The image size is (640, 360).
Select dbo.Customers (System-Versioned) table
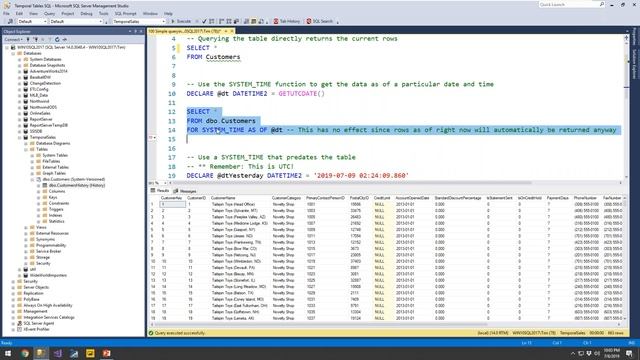(73, 179)
